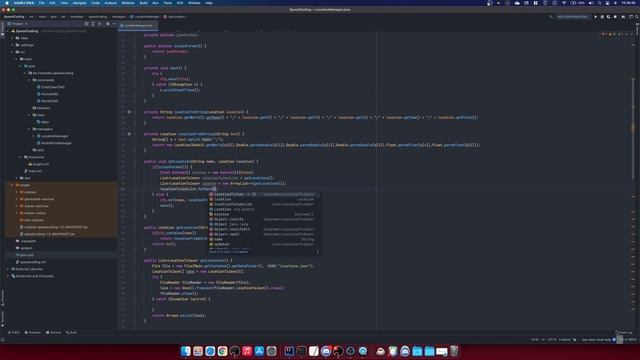640x360 pixels.
Task: Open the TODO tool window tab
Action: (x=14, y=333)
